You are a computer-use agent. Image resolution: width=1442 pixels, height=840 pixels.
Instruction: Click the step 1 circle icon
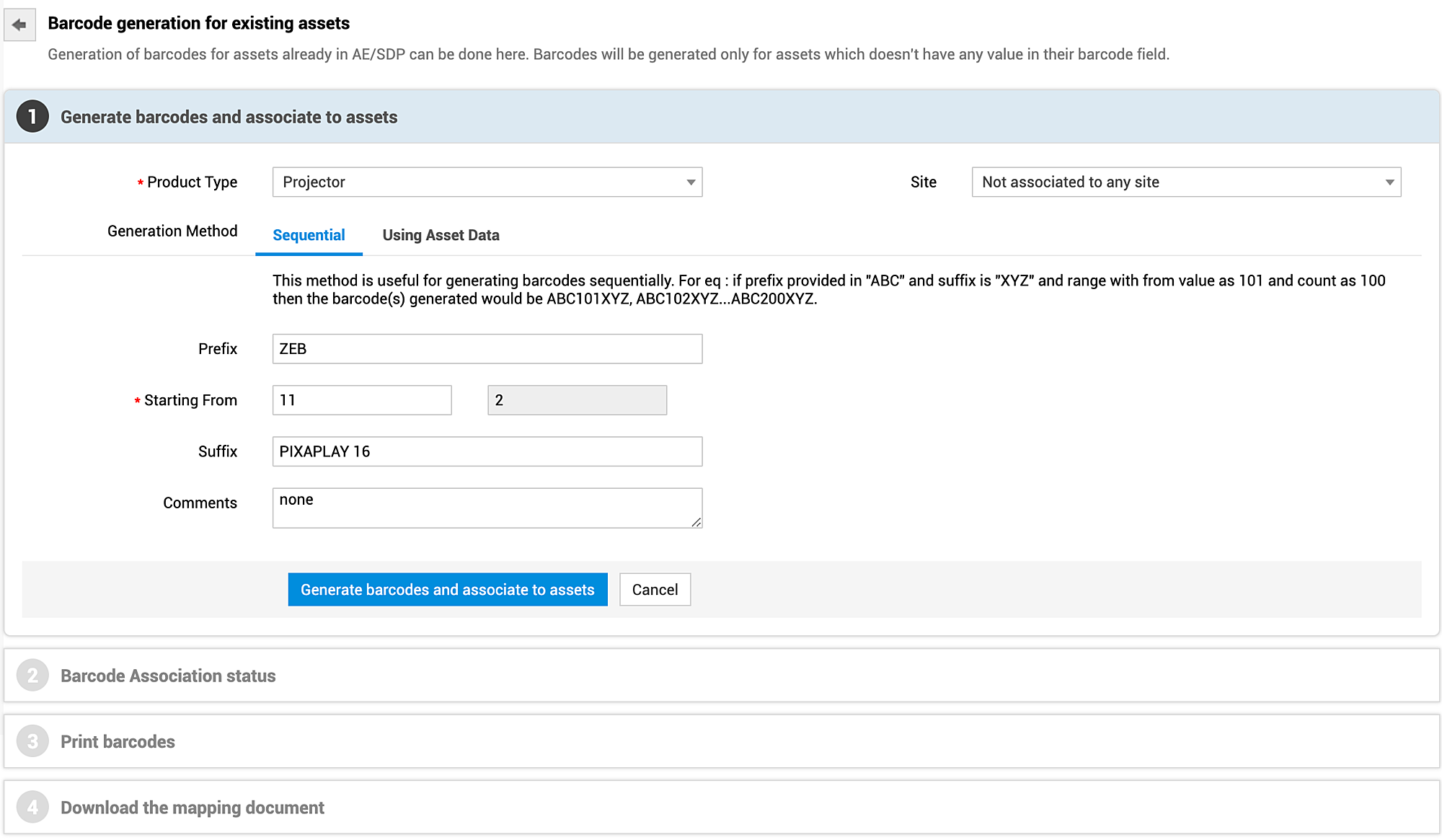pyautogui.click(x=32, y=117)
